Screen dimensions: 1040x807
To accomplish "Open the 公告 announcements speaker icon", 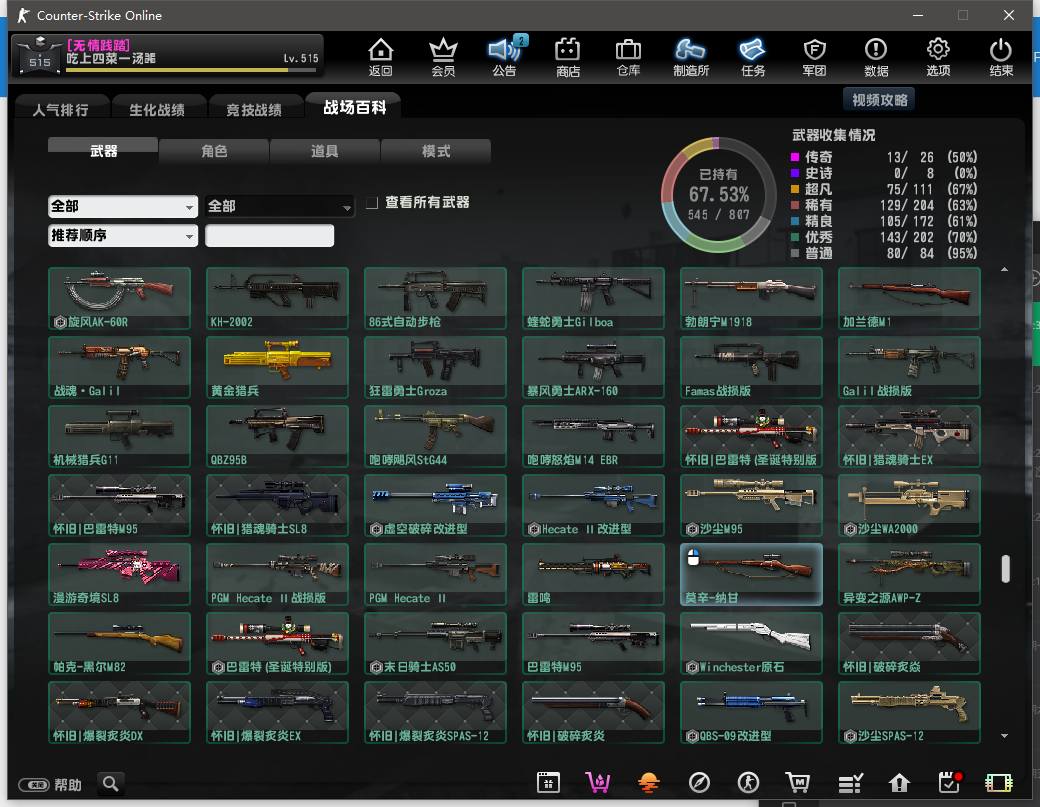I will pyautogui.click(x=505, y=56).
